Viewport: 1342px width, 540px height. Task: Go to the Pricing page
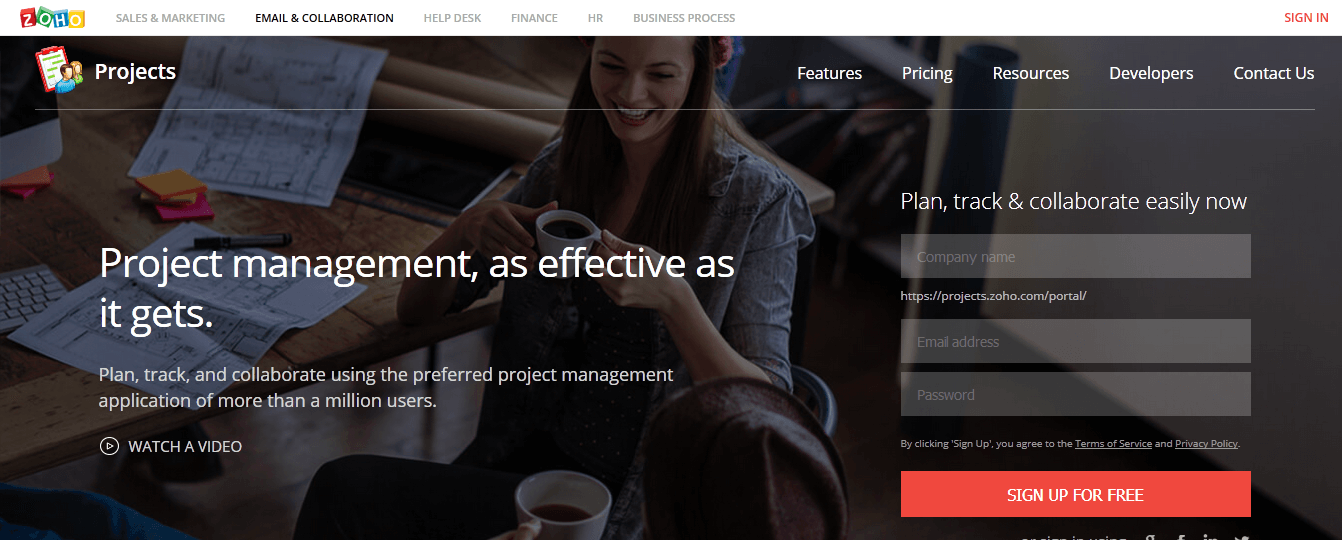click(x=927, y=73)
